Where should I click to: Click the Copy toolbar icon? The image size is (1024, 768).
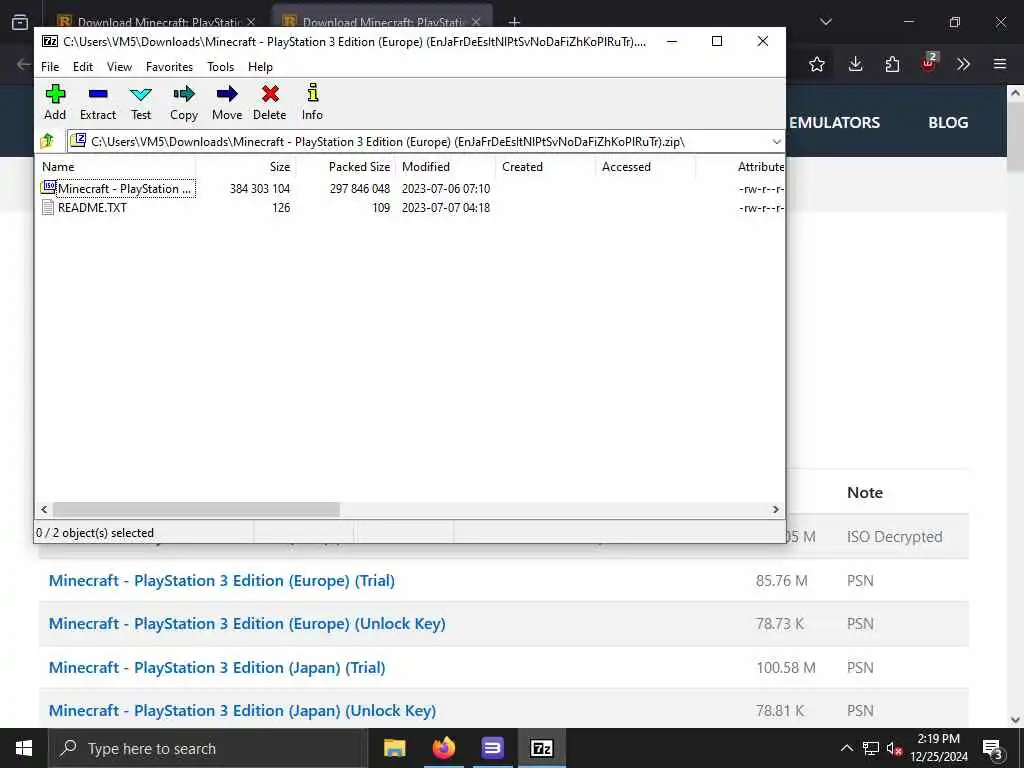[x=184, y=94]
